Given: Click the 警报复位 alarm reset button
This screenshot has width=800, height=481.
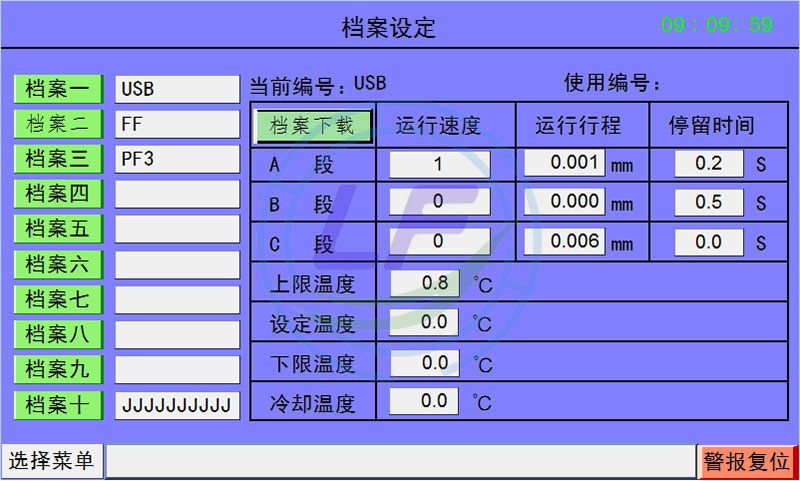Looking at the screenshot, I should (747, 461).
